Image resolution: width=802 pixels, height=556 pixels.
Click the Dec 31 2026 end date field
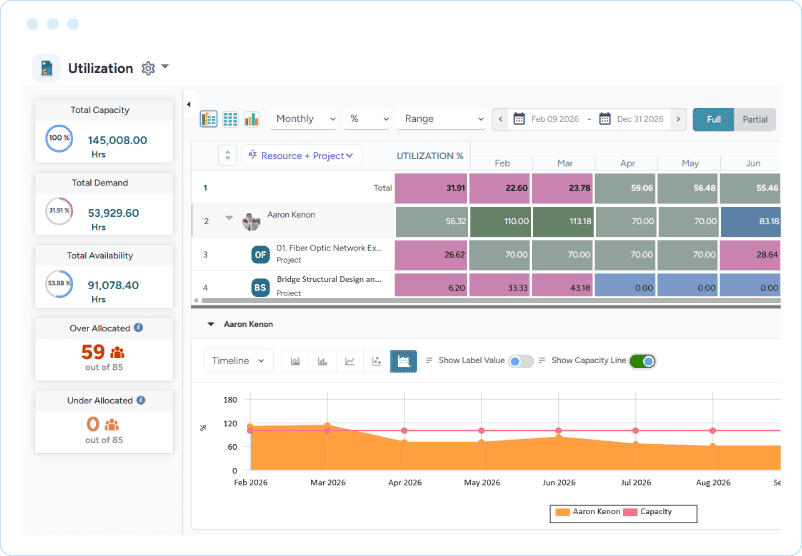[x=640, y=119]
